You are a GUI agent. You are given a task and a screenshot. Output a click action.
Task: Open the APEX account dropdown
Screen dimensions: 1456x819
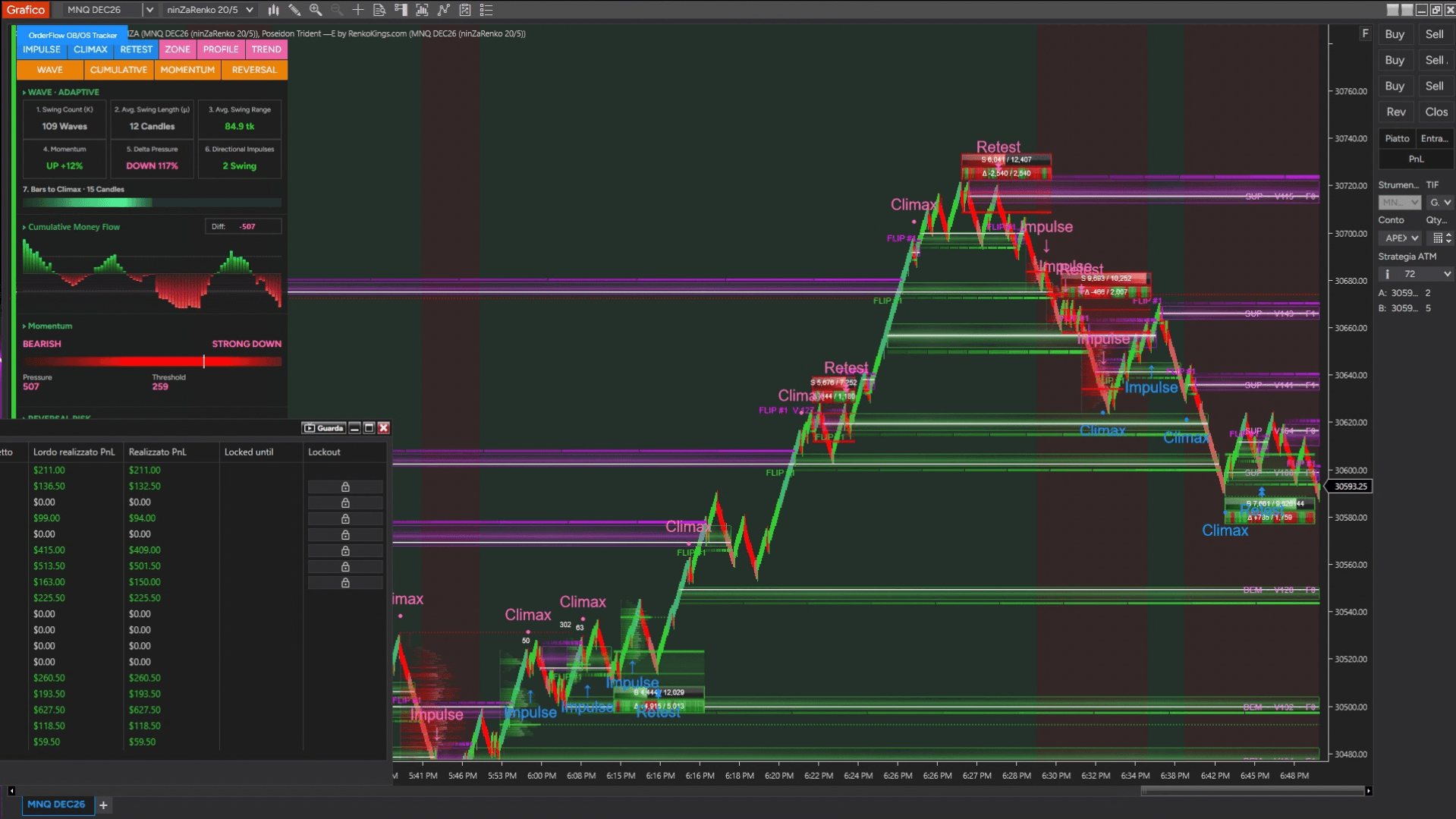pos(1401,238)
